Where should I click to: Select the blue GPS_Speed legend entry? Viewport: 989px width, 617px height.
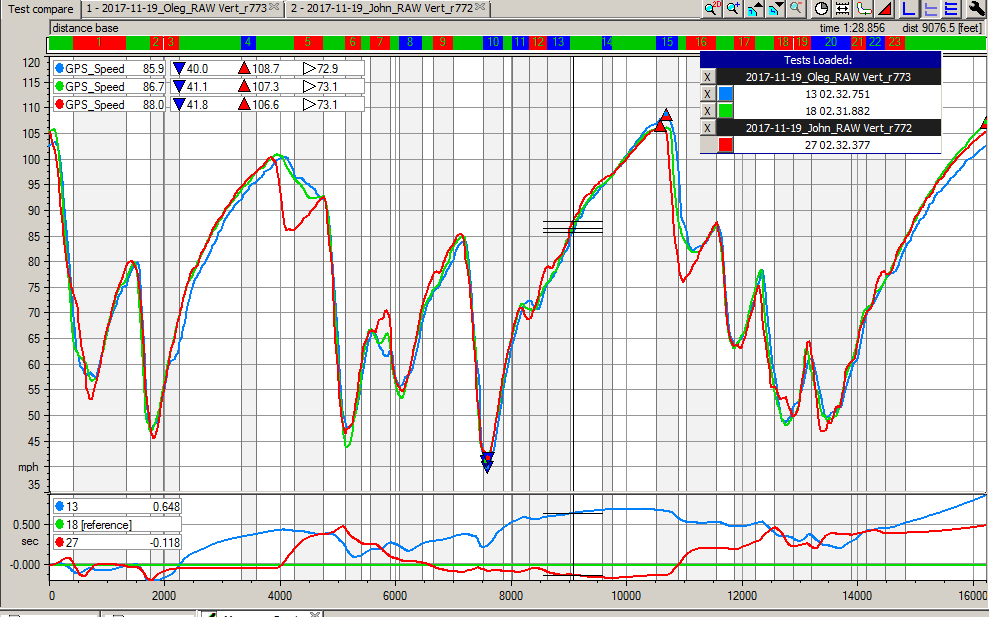click(109, 69)
